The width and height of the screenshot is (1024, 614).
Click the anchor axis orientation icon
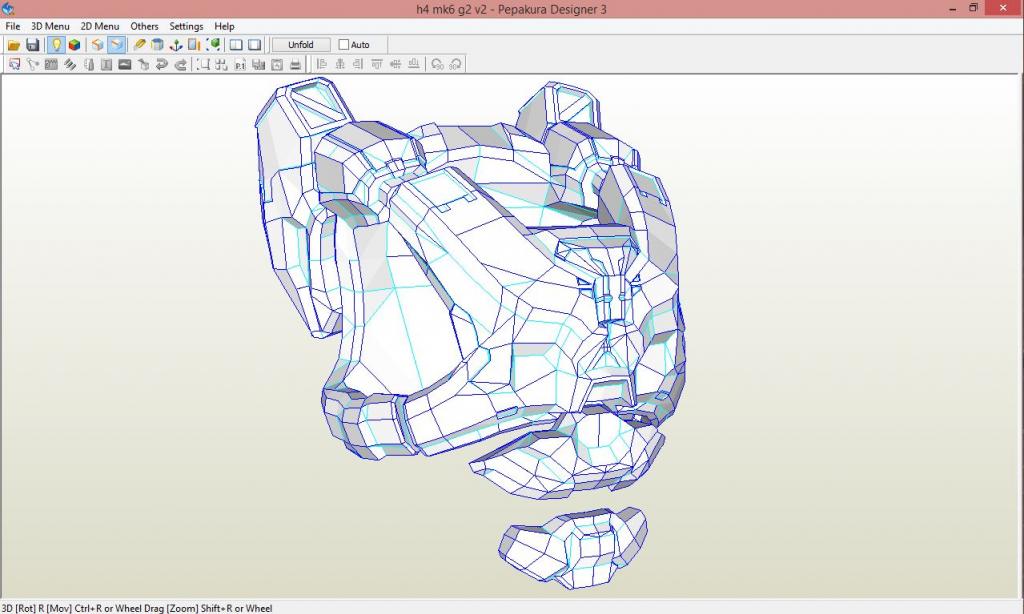pos(176,45)
